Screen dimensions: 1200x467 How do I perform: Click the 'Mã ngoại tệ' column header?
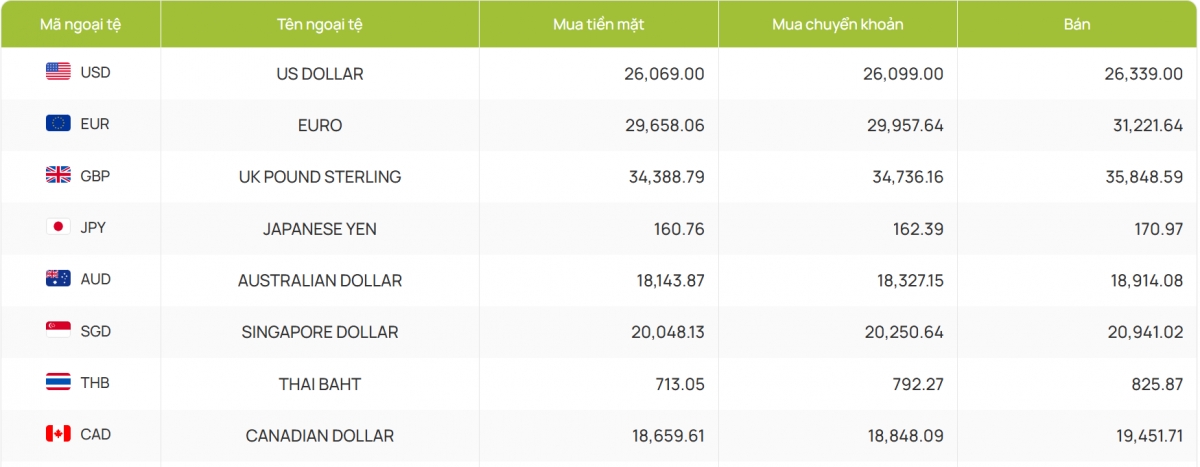click(80, 24)
